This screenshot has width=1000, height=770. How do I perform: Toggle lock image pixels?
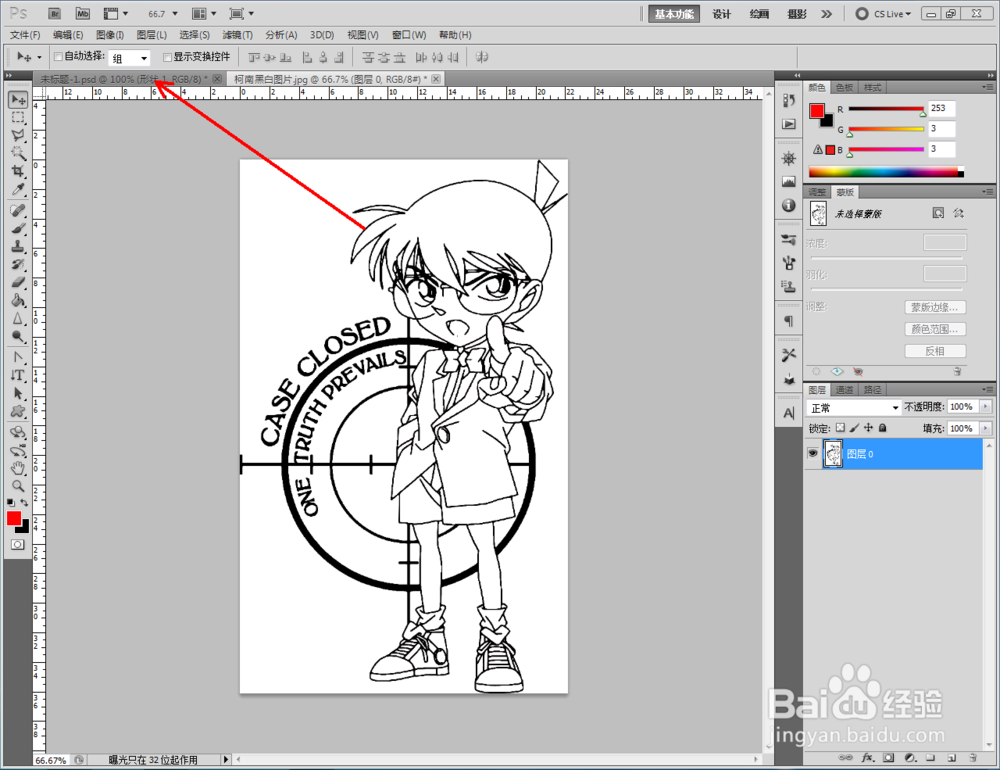[855, 428]
